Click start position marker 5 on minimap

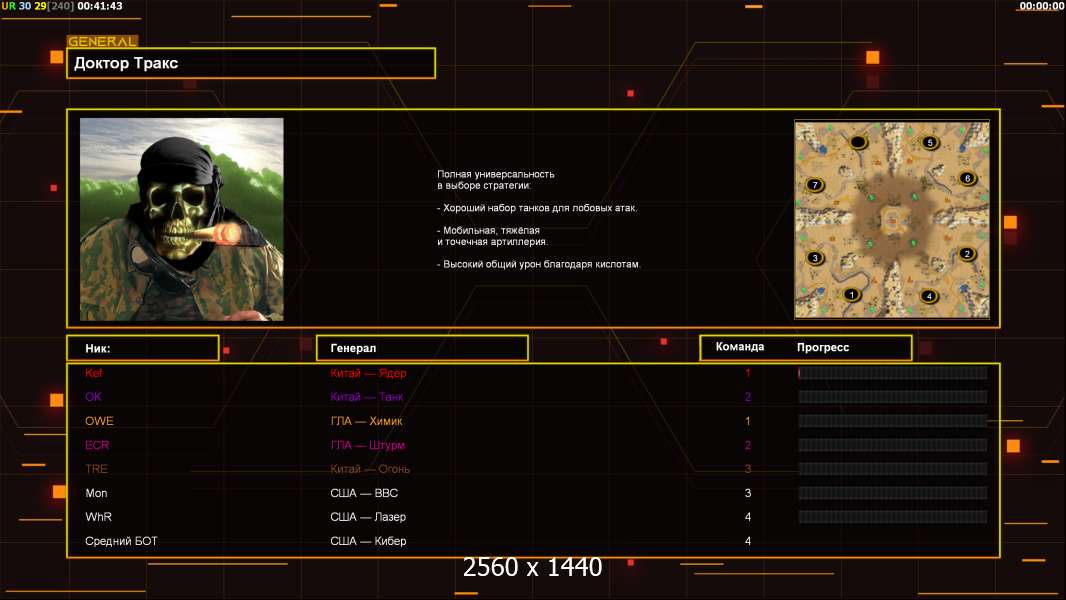click(930, 143)
